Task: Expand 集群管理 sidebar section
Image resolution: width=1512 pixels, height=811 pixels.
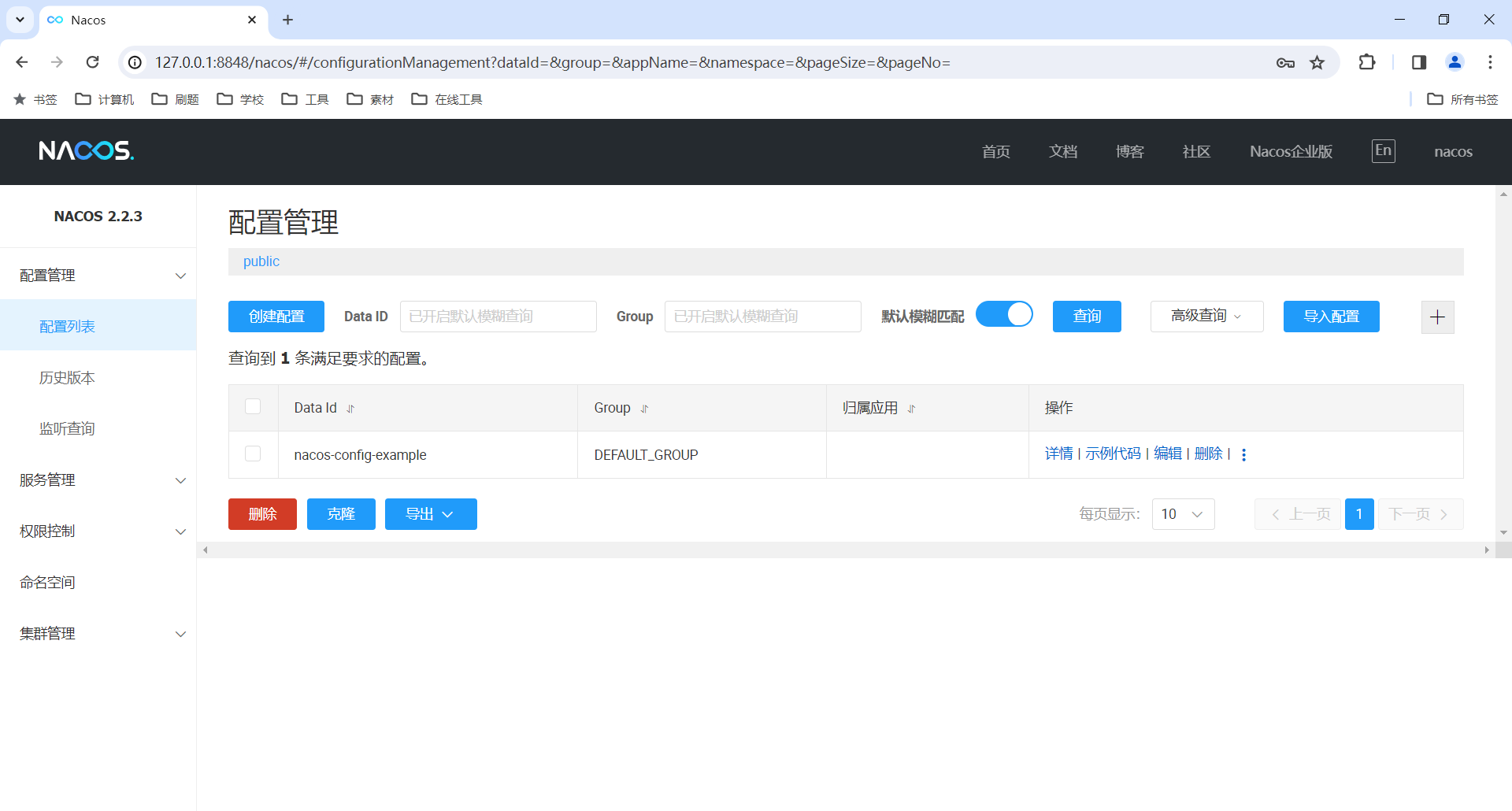Action: [x=98, y=634]
